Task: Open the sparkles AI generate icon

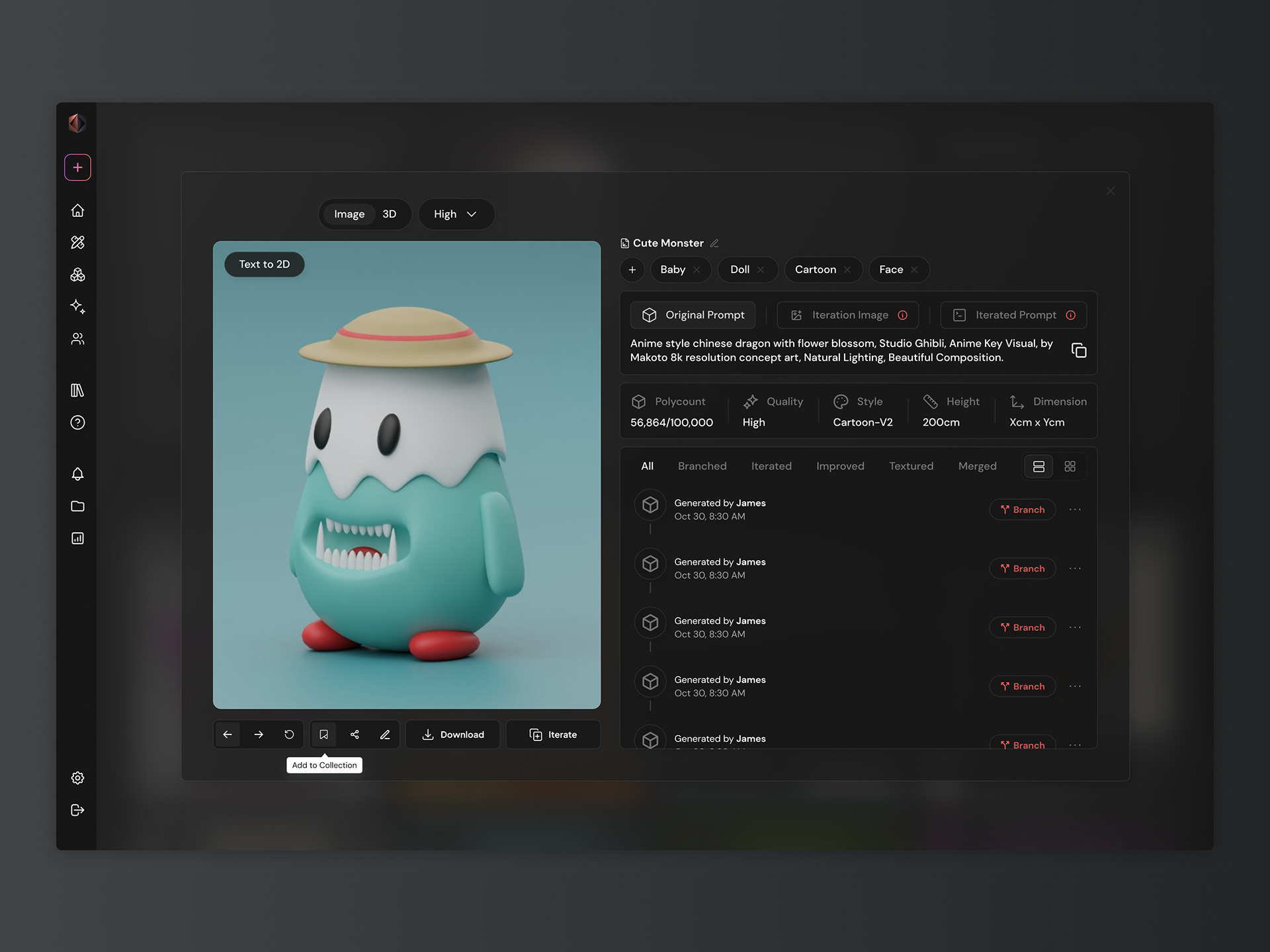Action: pos(77,307)
